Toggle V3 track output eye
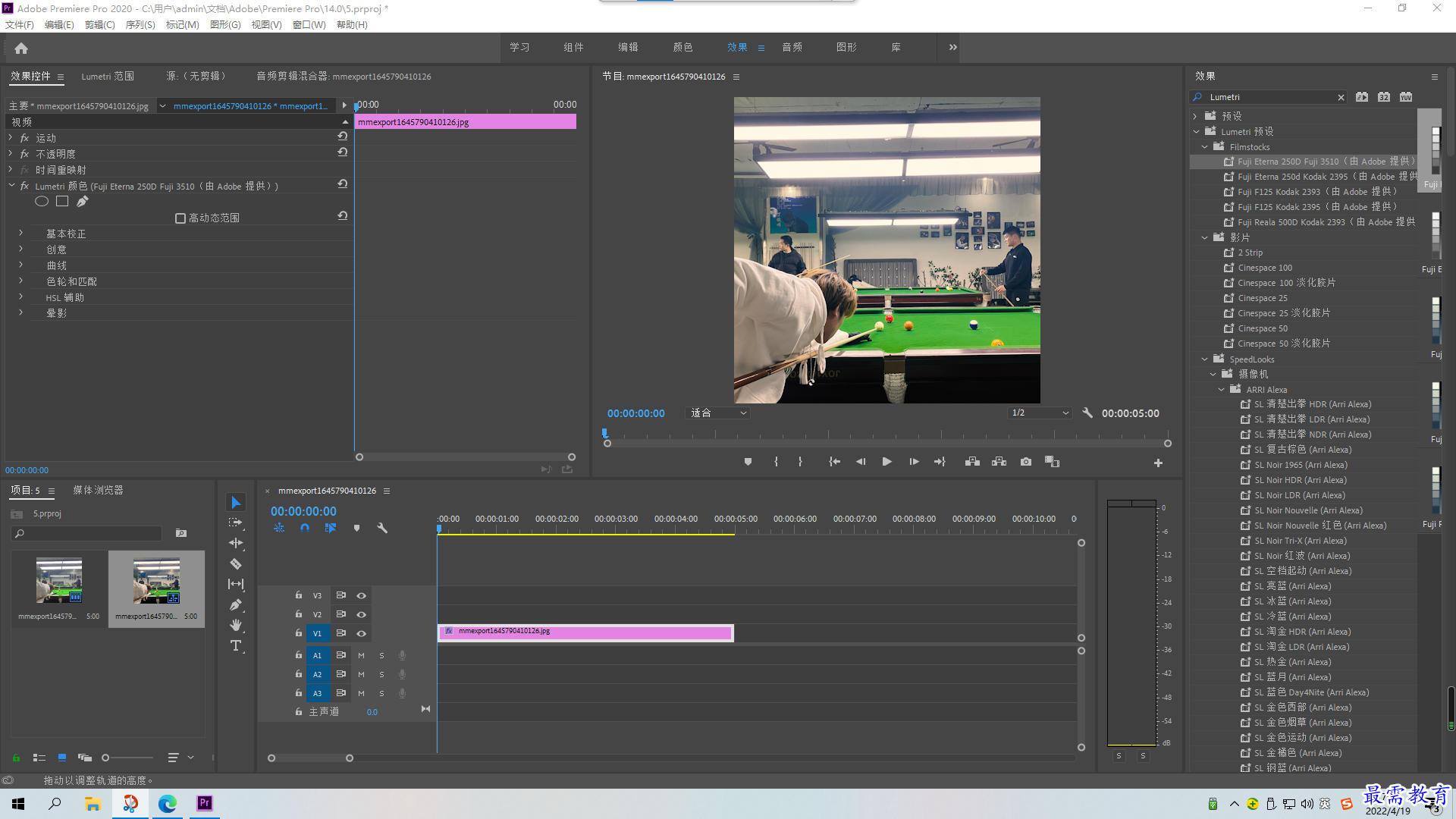The width and height of the screenshot is (1456, 819). pyautogui.click(x=362, y=596)
